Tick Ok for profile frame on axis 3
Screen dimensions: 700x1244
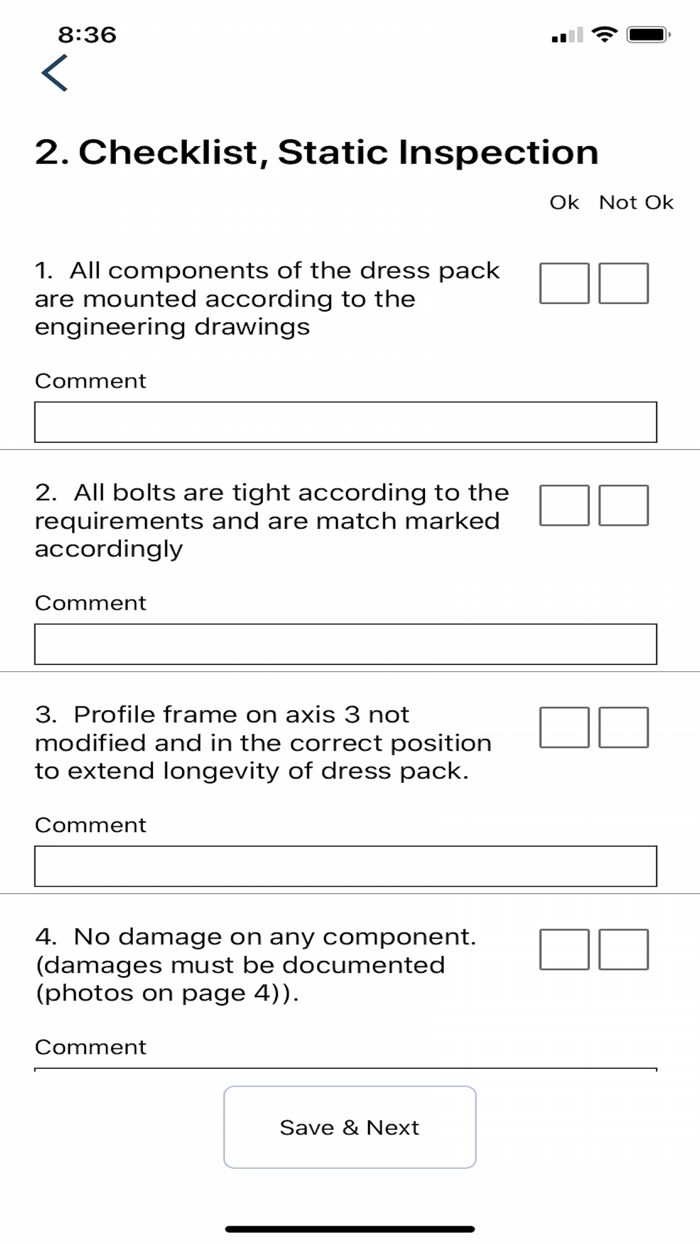pyautogui.click(x=564, y=727)
